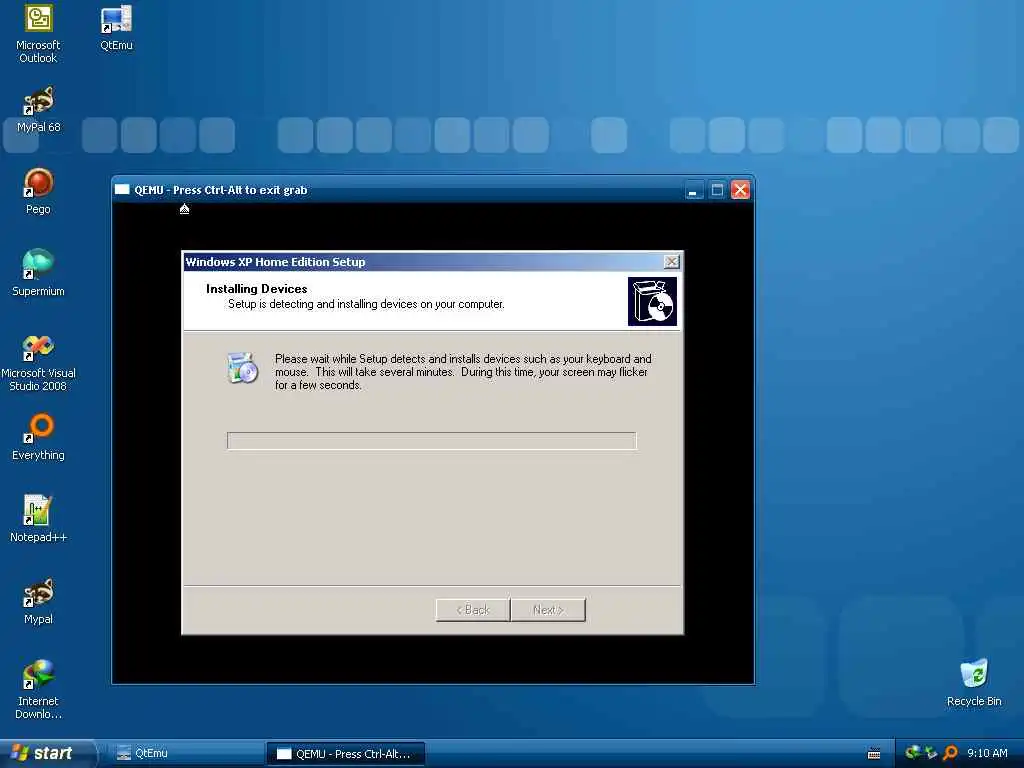This screenshot has height=768, width=1024.
Task: Open Microsoft Visual Studio 2008 shortcut
Action: pos(38,362)
